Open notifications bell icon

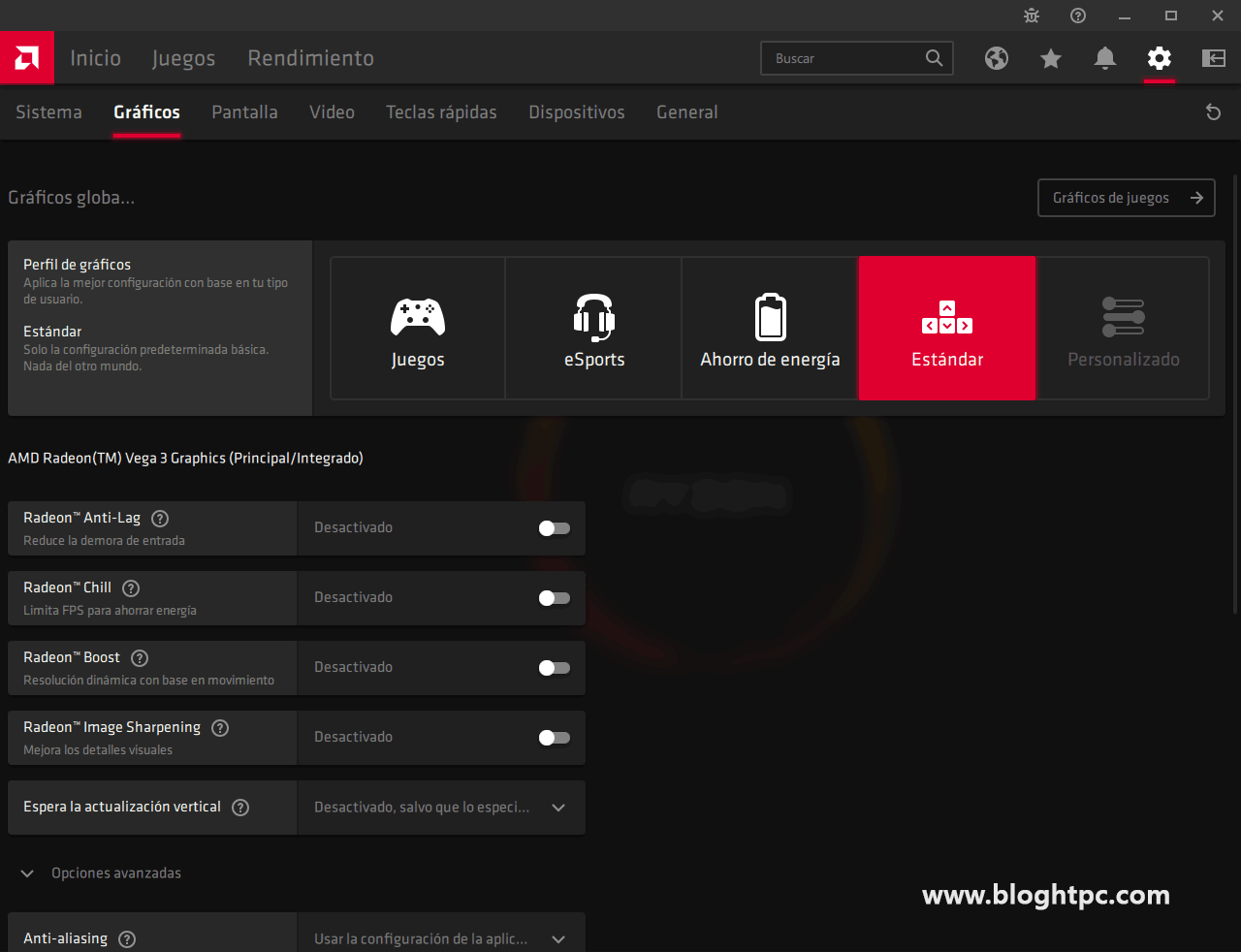coord(1105,58)
